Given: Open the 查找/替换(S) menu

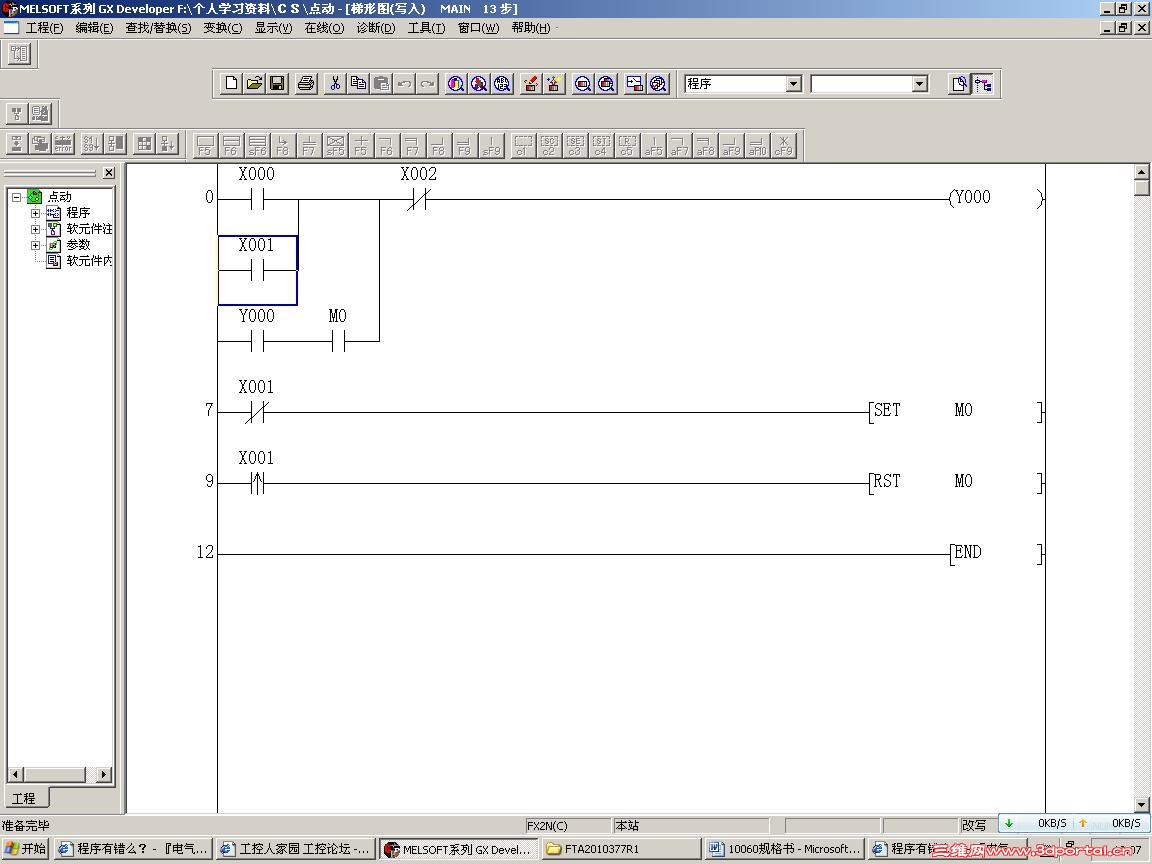Looking at the screenshot, I should click(x=158, y=28).
